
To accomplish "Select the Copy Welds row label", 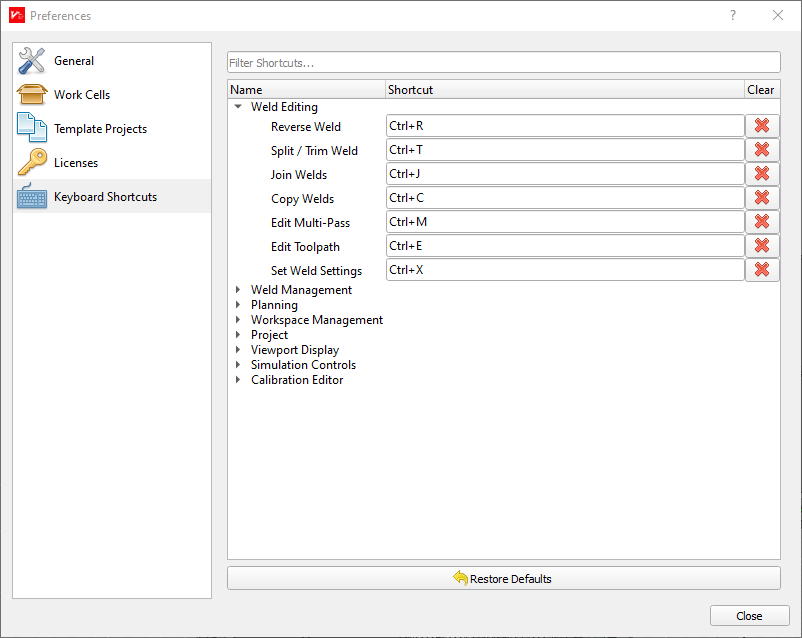I will tap(302, 199).
